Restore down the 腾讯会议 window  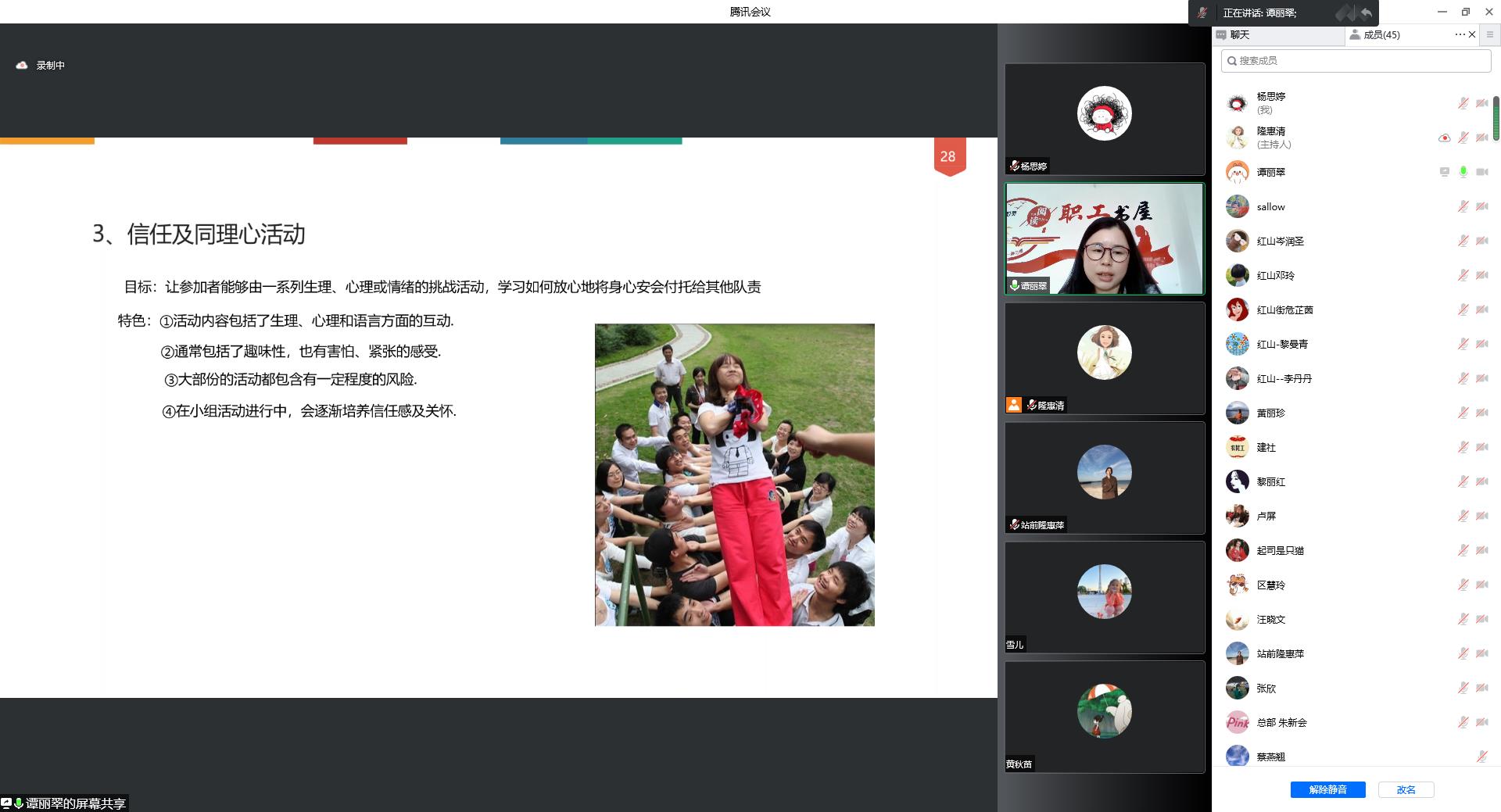pos(1465,12)
